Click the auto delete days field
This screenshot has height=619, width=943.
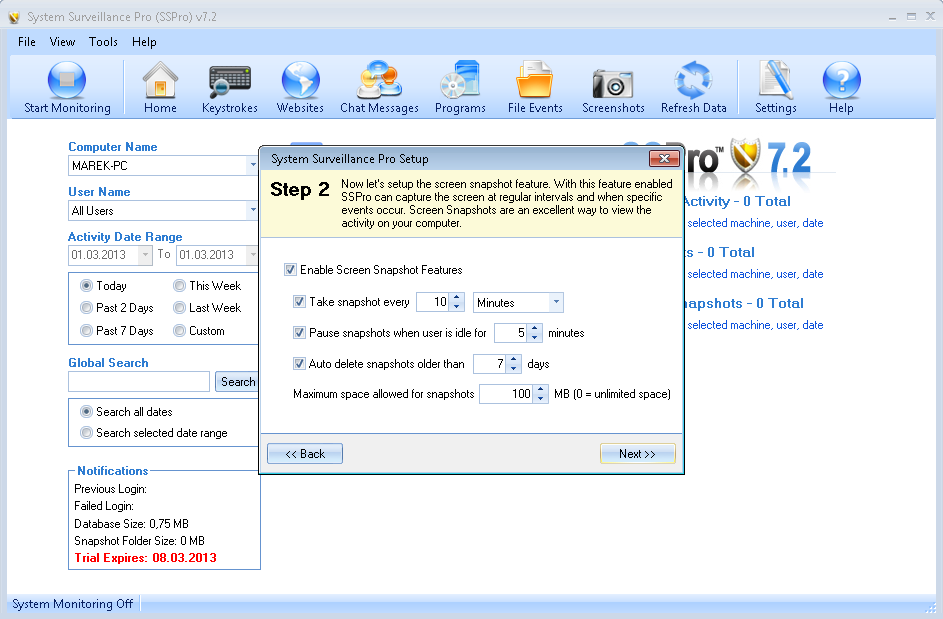[490, 364]
